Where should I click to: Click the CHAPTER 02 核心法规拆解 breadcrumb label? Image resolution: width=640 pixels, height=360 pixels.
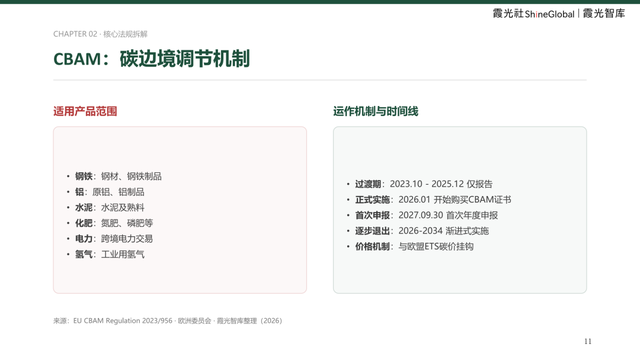tap(100, 34)
